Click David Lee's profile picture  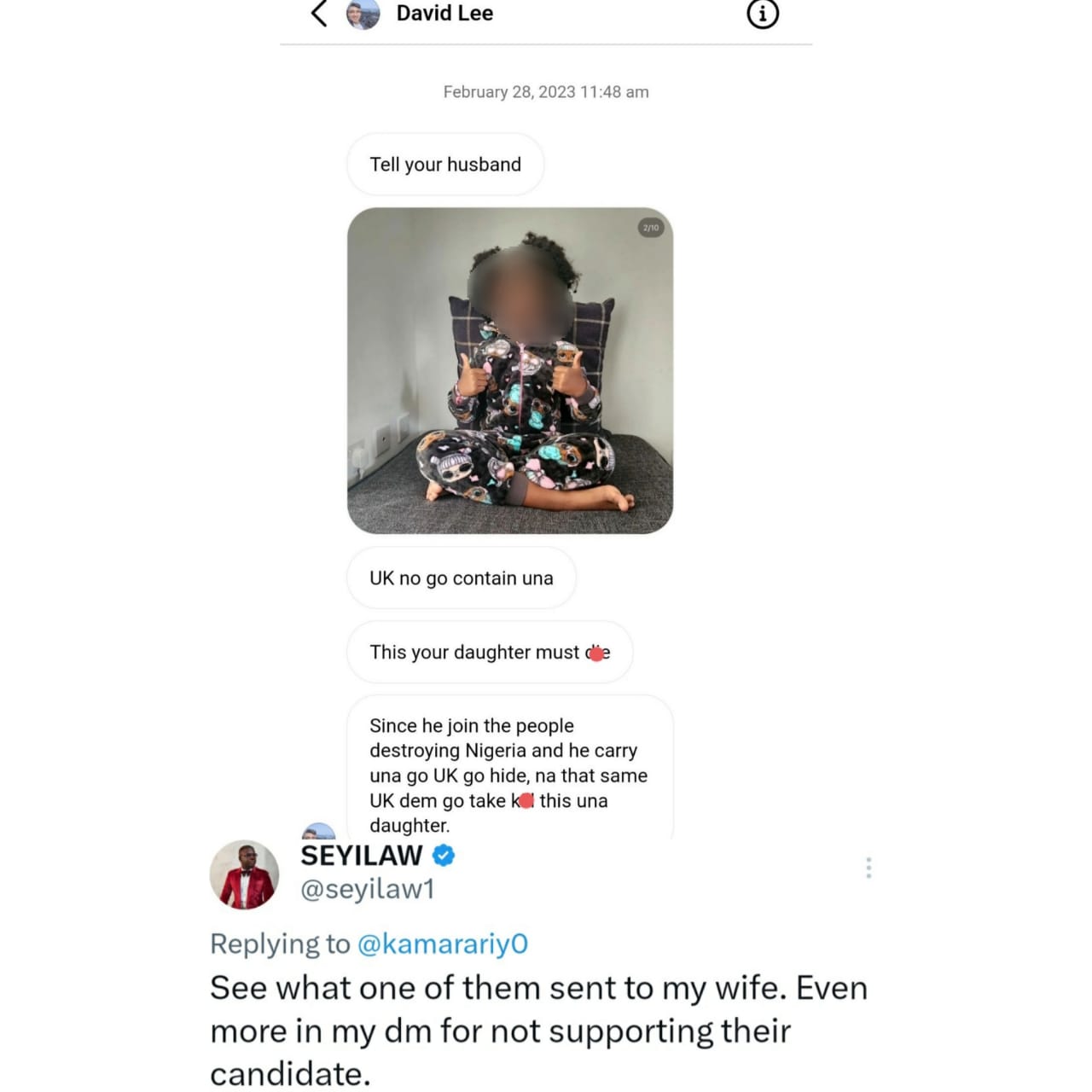click(365, 14)
